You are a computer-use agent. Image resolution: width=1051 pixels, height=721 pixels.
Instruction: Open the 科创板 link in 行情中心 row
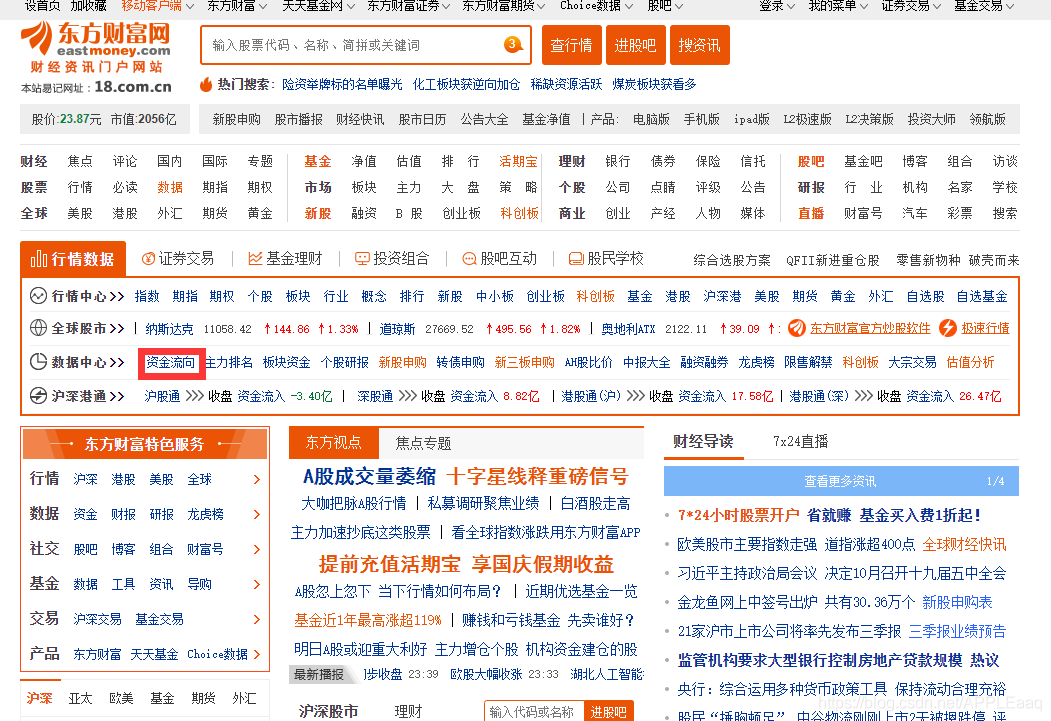pyautogui.click(x=595, y=296)
